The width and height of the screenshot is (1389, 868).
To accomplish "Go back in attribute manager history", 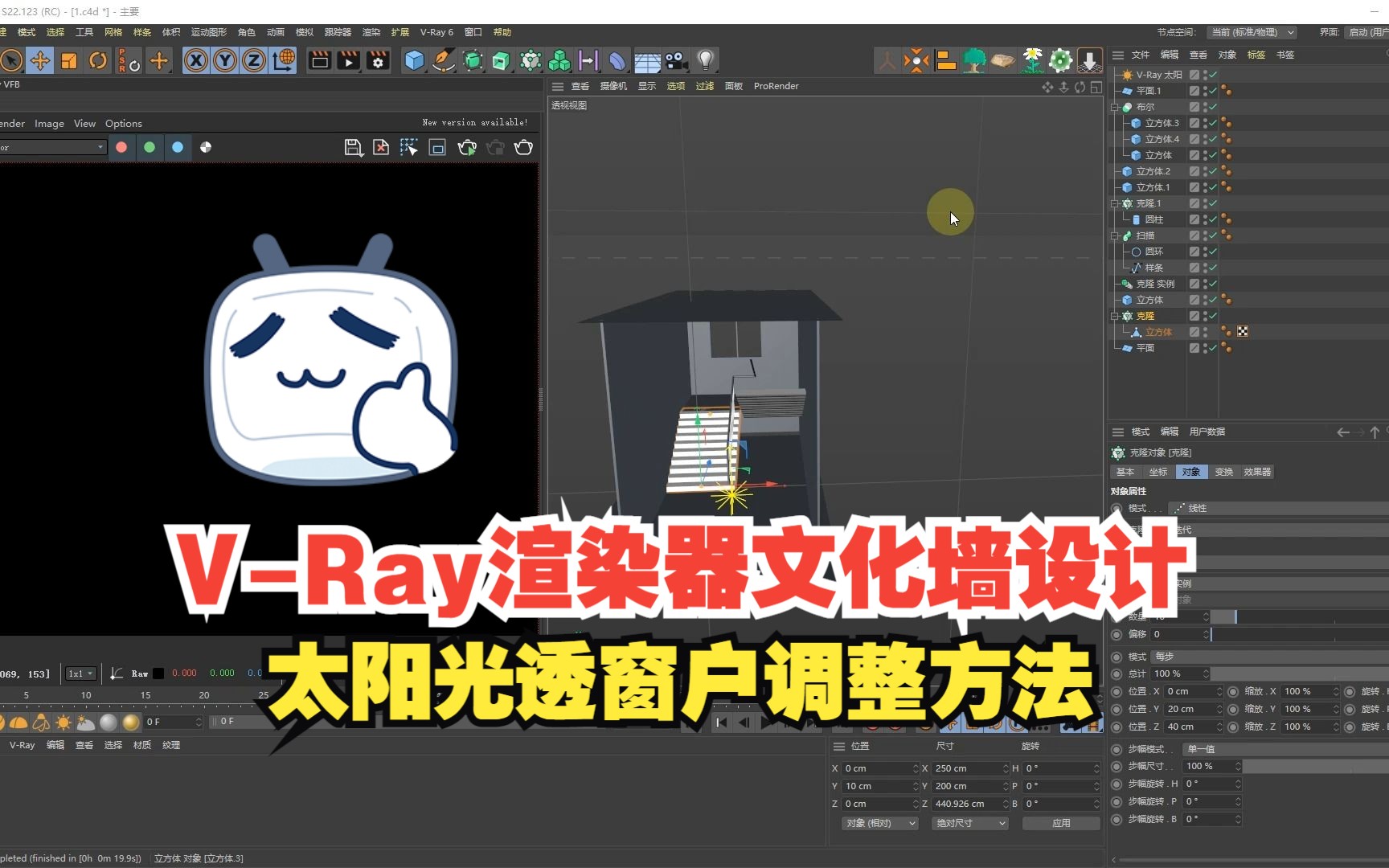I will pyautogui.click(x=1343, y=432).
